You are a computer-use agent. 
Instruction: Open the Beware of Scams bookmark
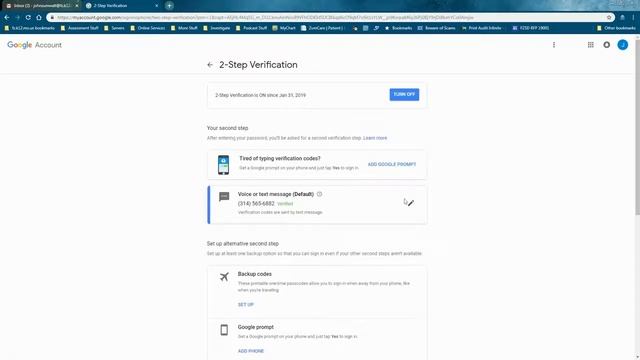[436, 28]
